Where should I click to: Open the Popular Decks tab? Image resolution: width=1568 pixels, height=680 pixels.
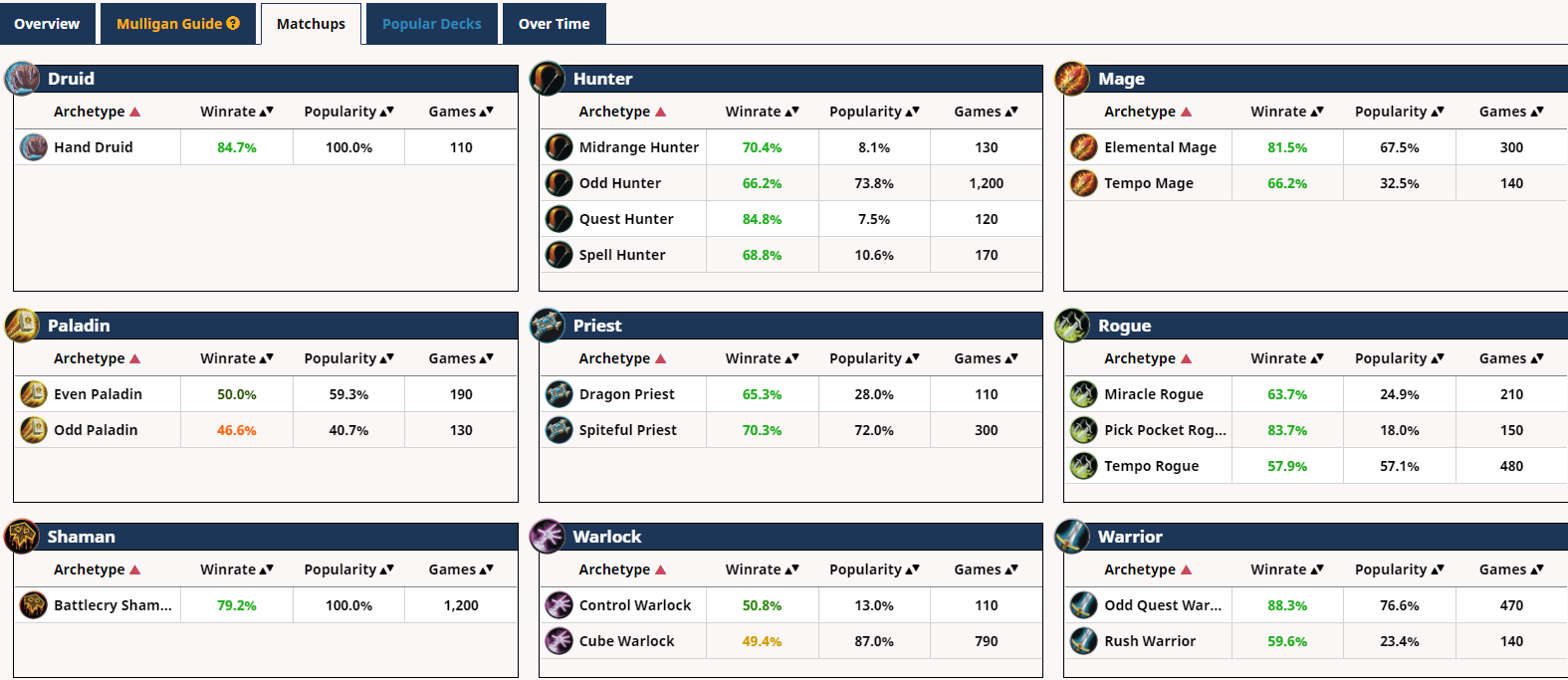point(431,24)
